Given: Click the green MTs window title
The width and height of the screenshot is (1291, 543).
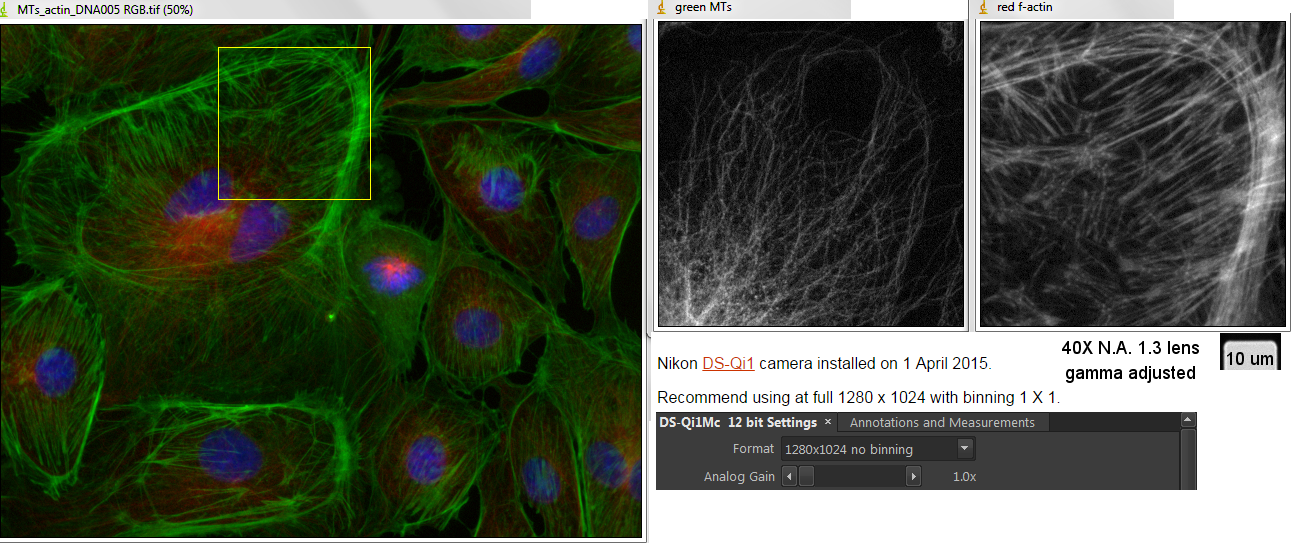Looking at the screenshot, I should [703, 8].
